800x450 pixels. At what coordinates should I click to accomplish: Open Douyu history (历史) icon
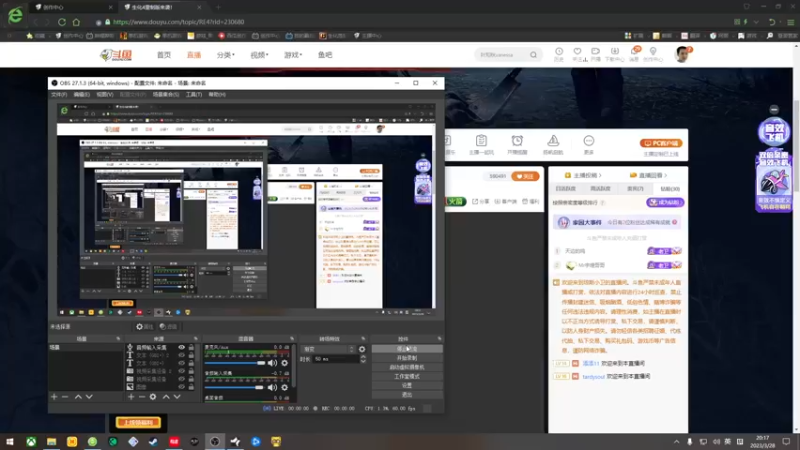559,54
